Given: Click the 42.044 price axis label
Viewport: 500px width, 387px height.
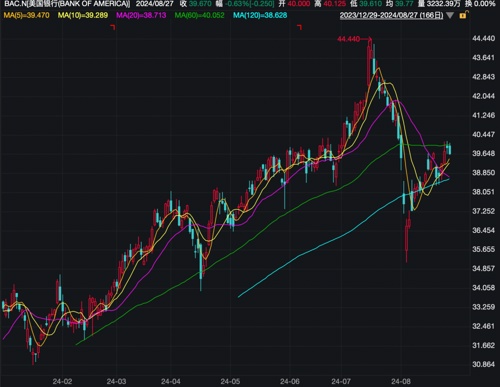Looking at the screenshot, I should coord(483,96).
